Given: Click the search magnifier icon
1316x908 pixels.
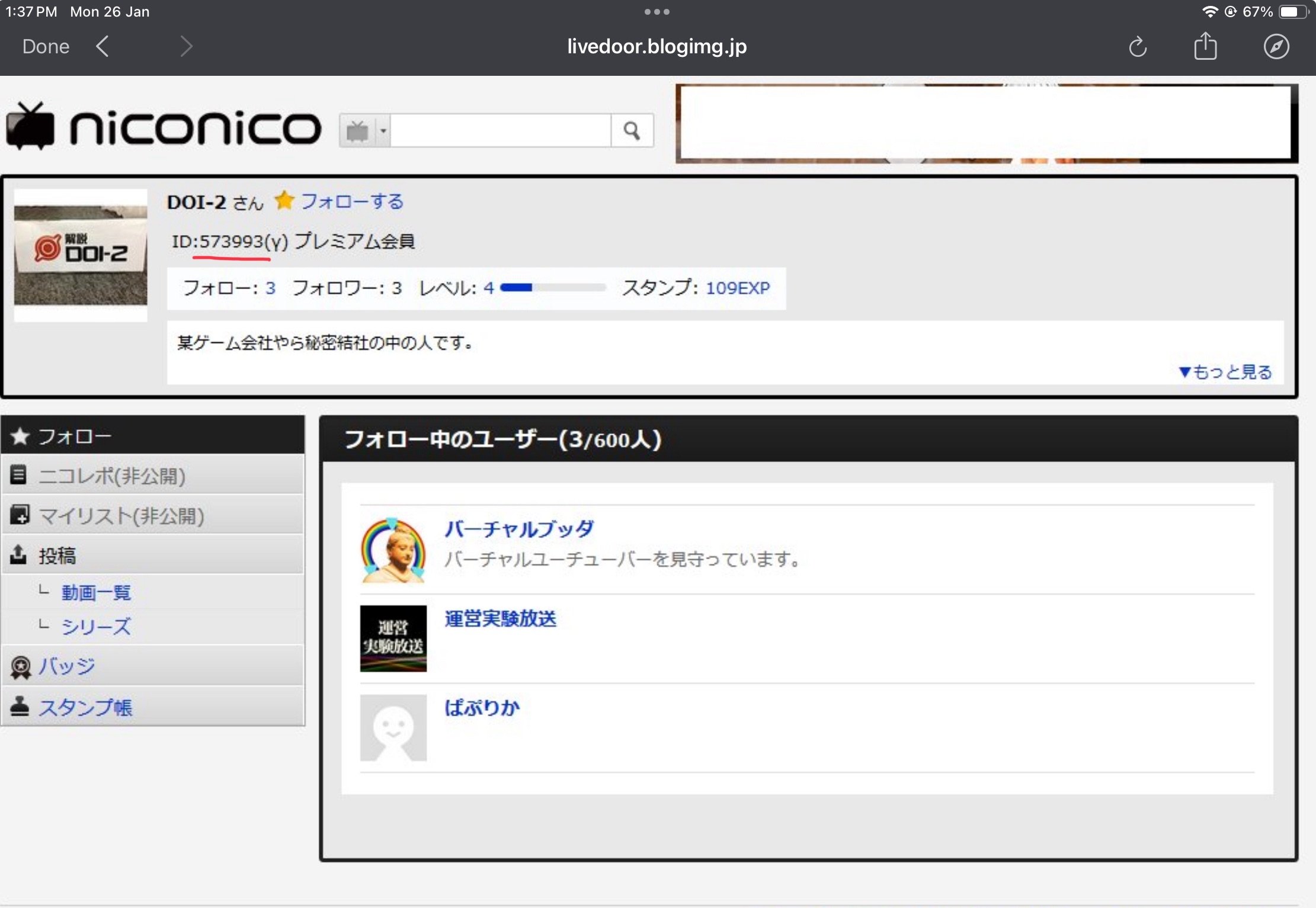Looking at the screenshot, I should click(x=632, y=130).
